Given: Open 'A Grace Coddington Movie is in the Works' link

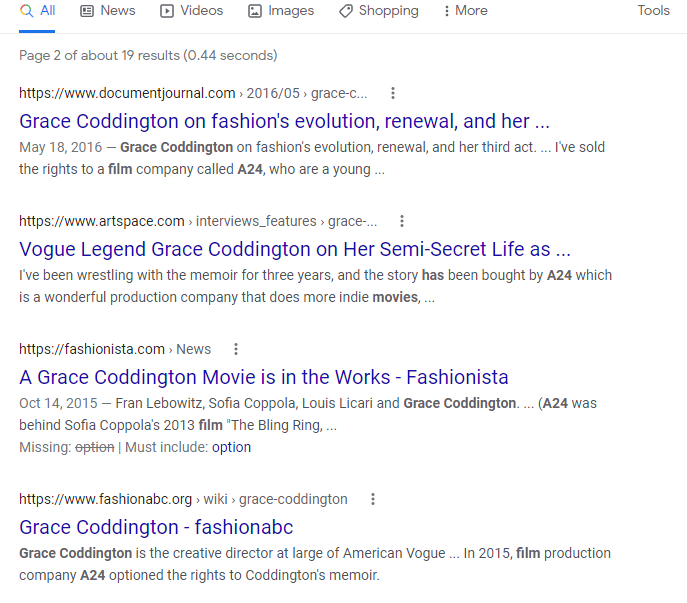Looking at the screenshot, I should [x=264, y=377].
